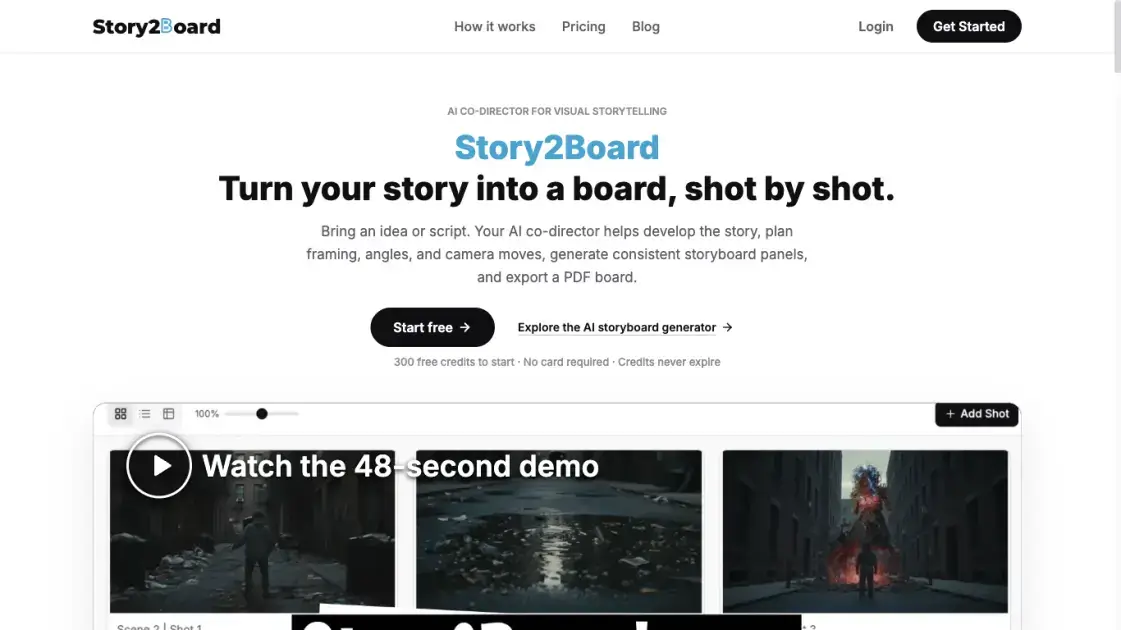Open the red glowing figure shot thumbnail

tap(865, 531)
